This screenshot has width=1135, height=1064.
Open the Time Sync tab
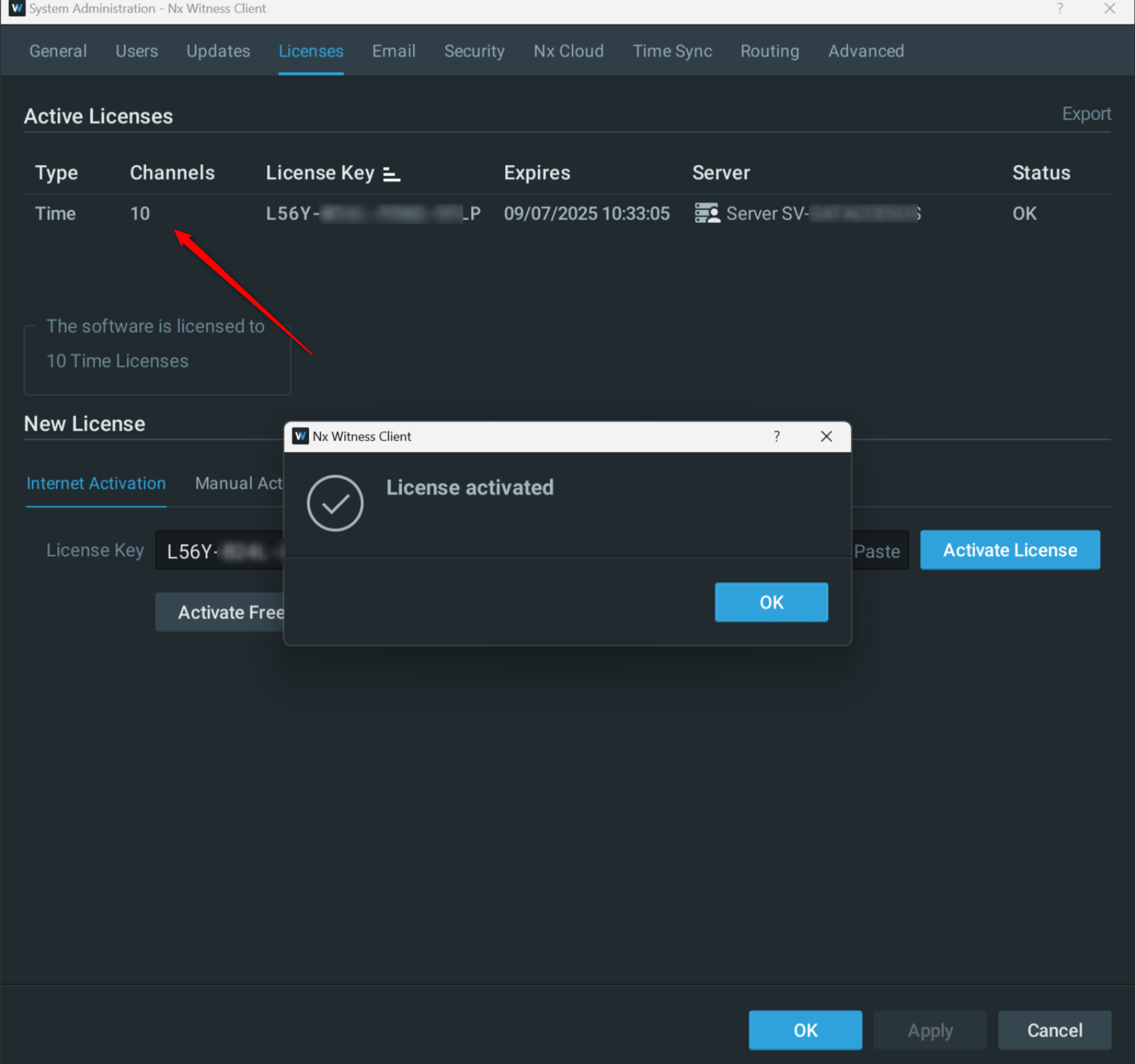(672, 51)
